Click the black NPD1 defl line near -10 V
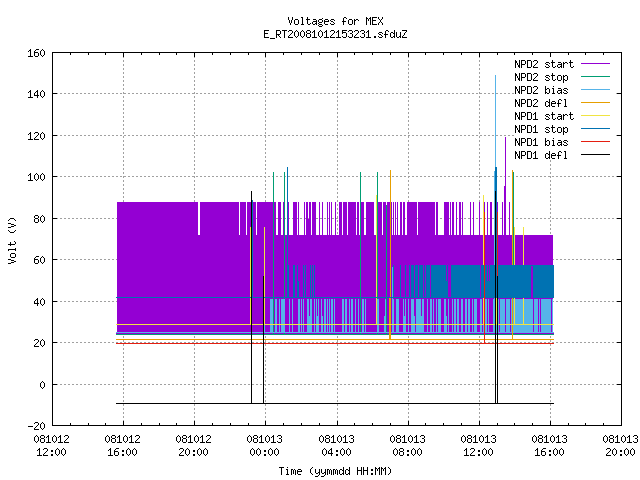The width and height of the screenshot is (640, 480). (x=335, y=403)
